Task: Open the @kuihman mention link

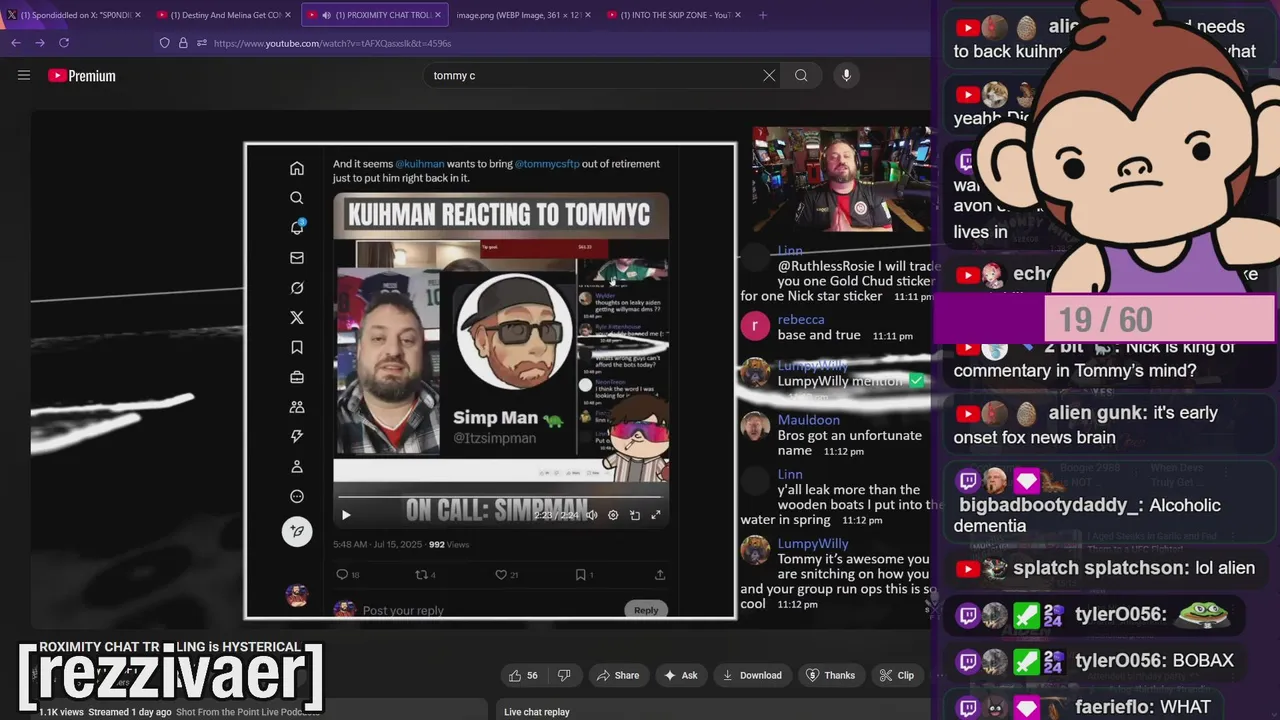Action: coord(419,164)
